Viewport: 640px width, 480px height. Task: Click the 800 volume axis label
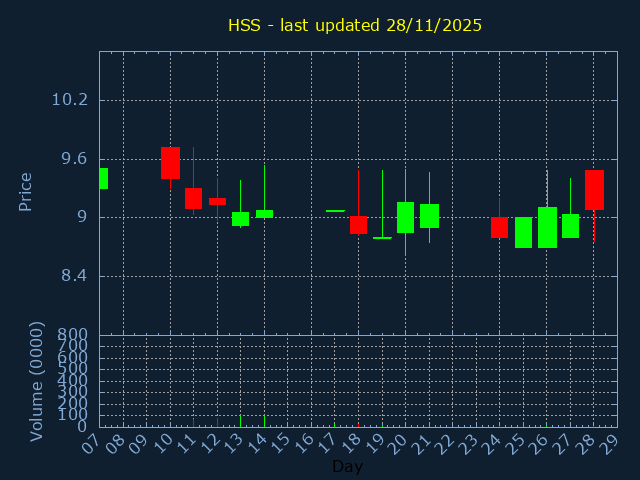click(74, 334)
